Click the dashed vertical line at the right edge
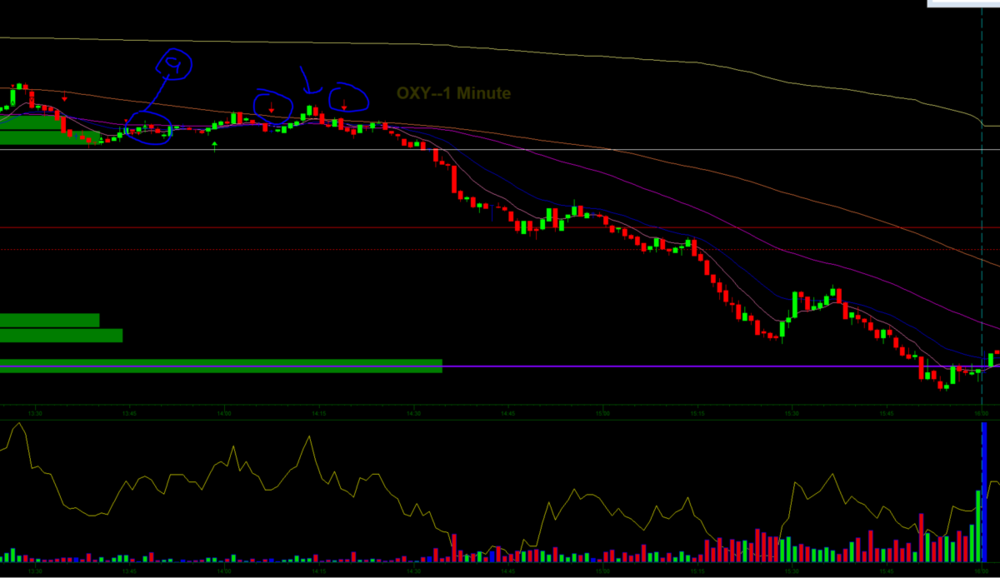This screenshot has height=578, width=1000. 981,250
